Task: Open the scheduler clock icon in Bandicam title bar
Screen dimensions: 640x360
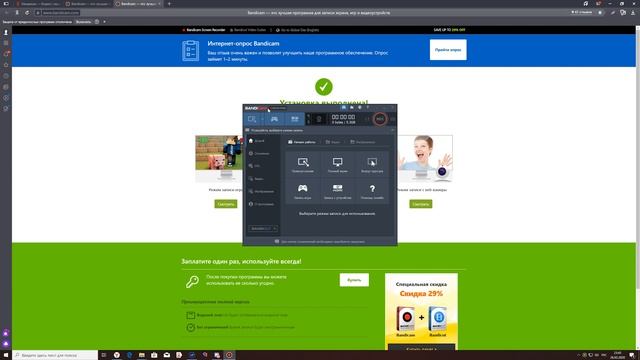Action: click(360, 107)
